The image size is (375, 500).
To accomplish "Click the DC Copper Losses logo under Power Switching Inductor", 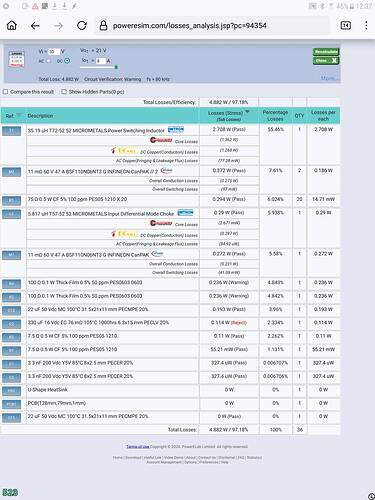I will 124,151.
